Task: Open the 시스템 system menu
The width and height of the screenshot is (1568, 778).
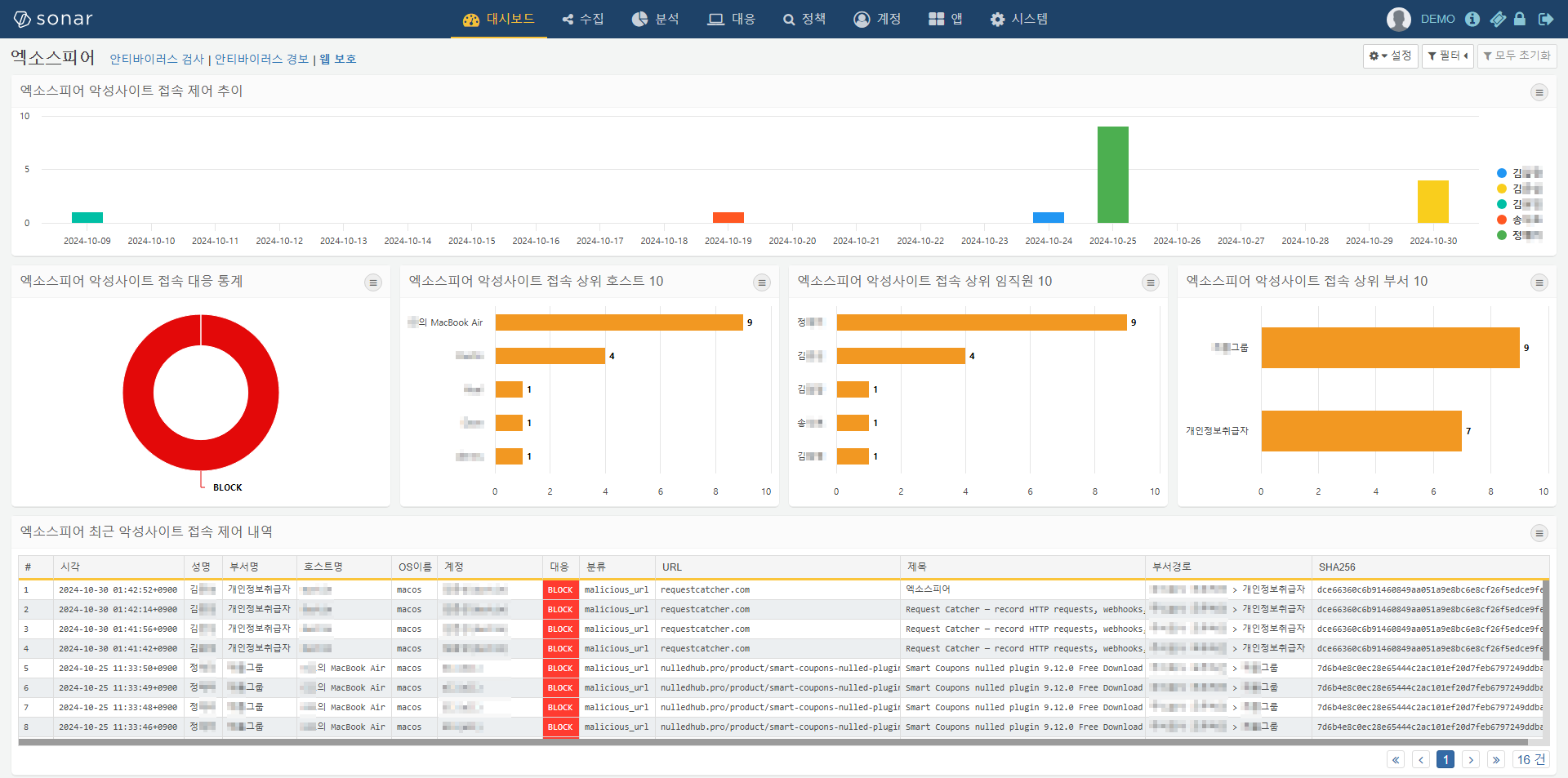Action: 1019,19
